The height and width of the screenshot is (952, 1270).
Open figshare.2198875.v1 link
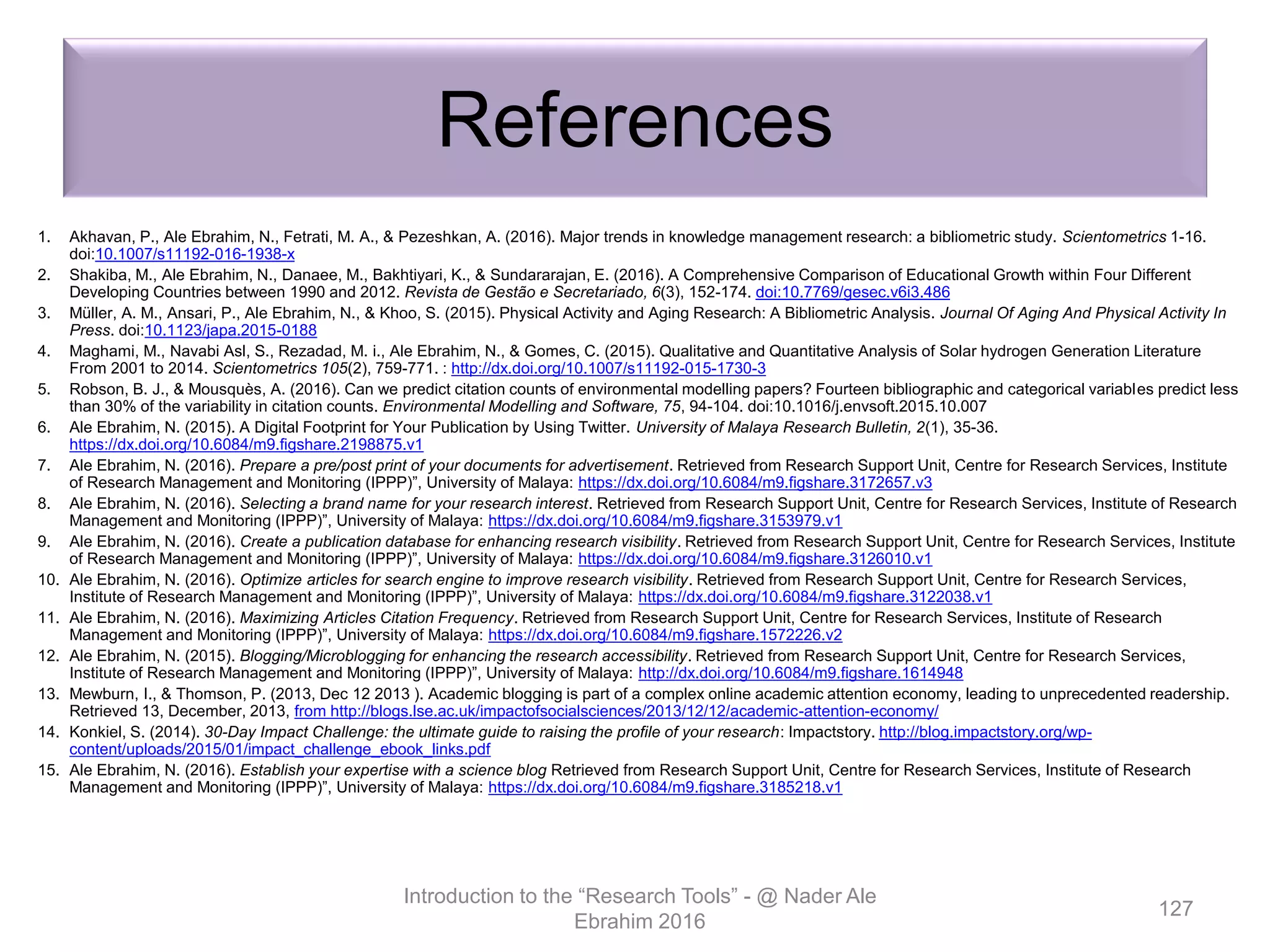[x=246, y=444]
